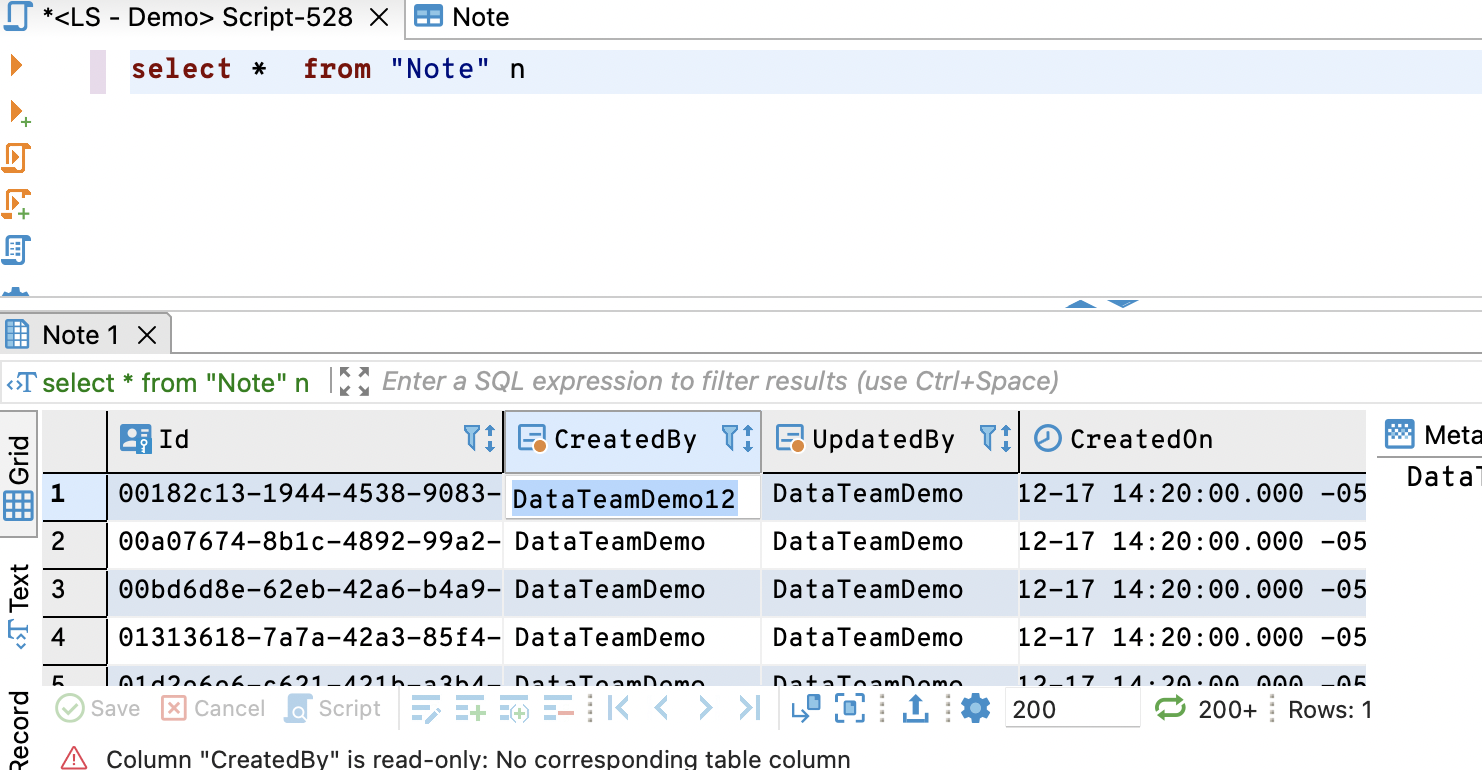The width and height of the screenshot is (1482, 770).
Task: Run the SQL statement with orange arrow
Action: point(15,66)
